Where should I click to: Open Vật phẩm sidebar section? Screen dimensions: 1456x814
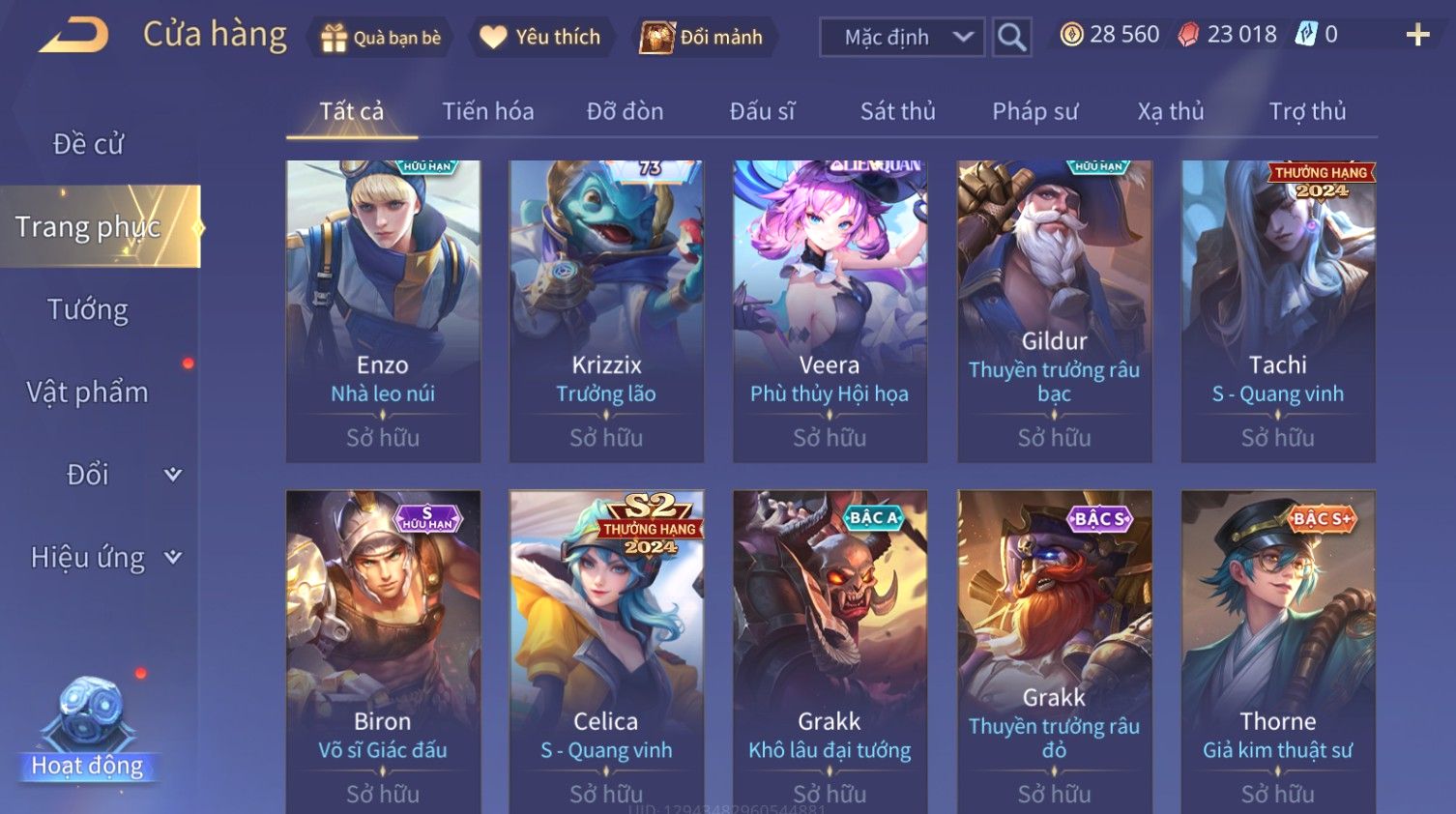[x=87, y=392]
